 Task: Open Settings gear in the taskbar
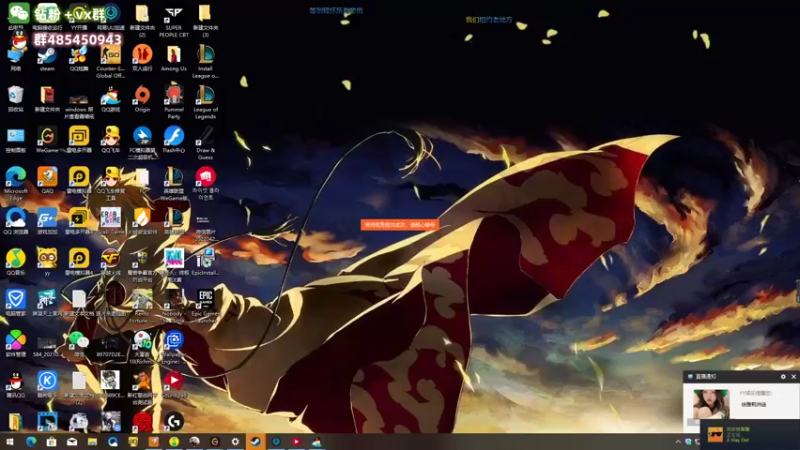coord(235,442)
